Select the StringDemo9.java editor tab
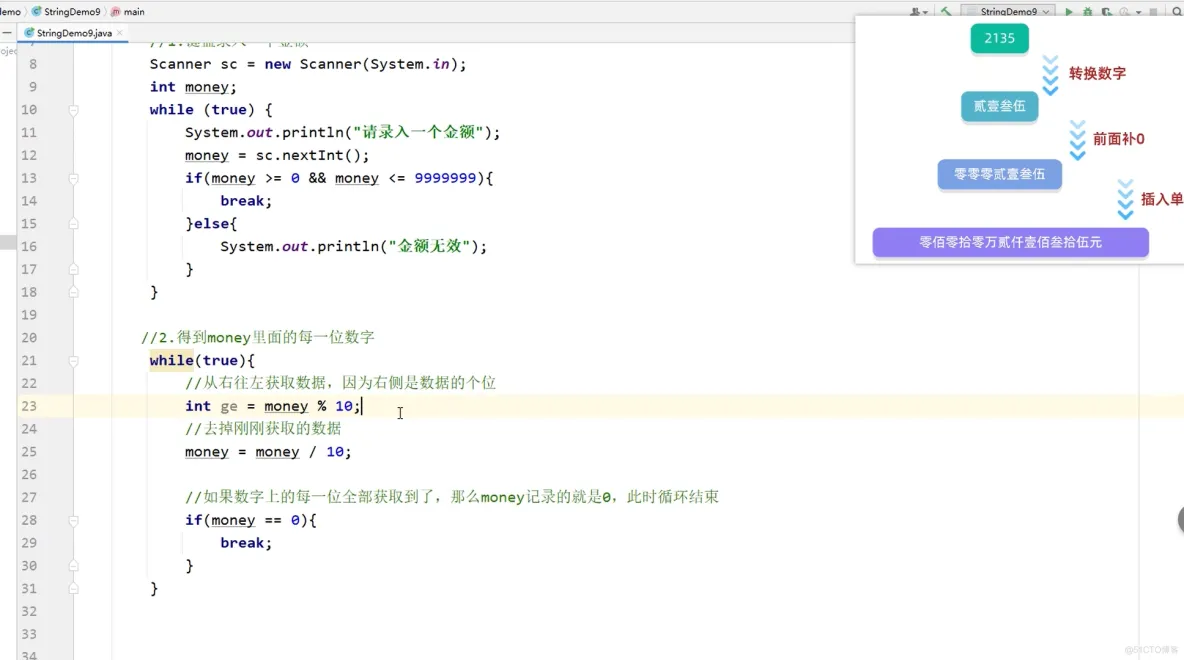The width and height of the screenshot is (1184, 660). [x=74, y=32]
